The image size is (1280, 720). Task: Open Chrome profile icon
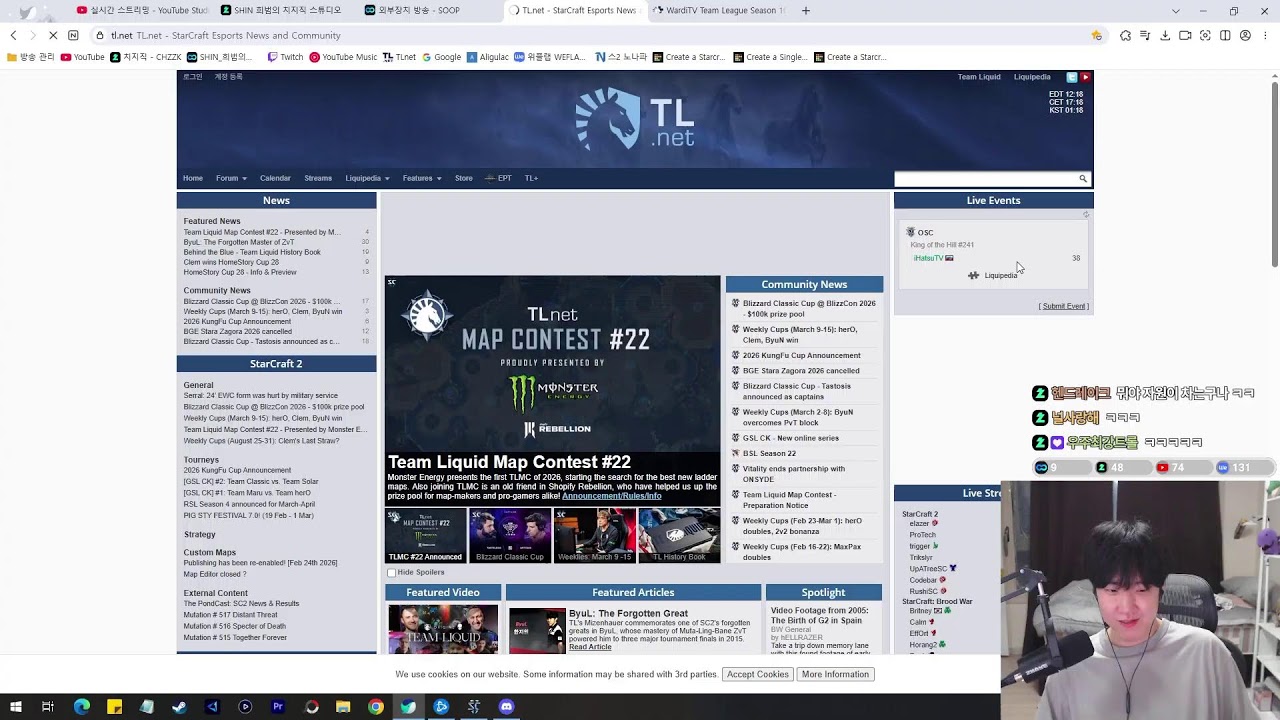pyautogui.click(x=1245, y=35)
